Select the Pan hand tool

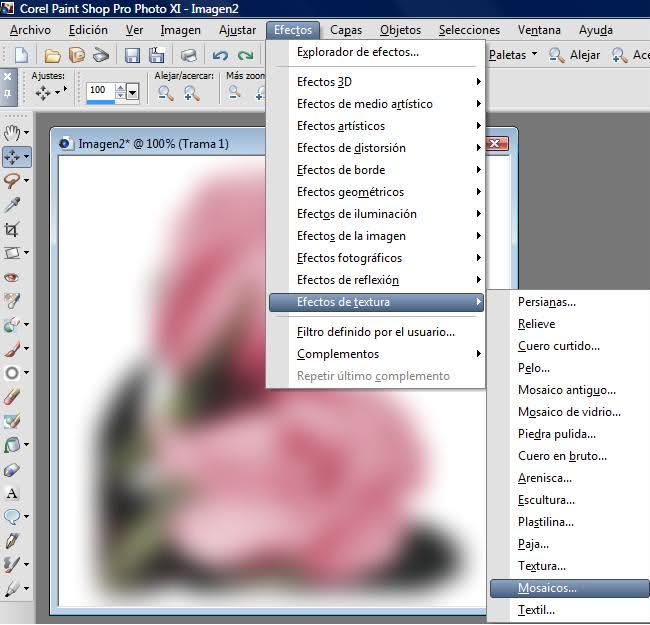[x=12, y=133]
